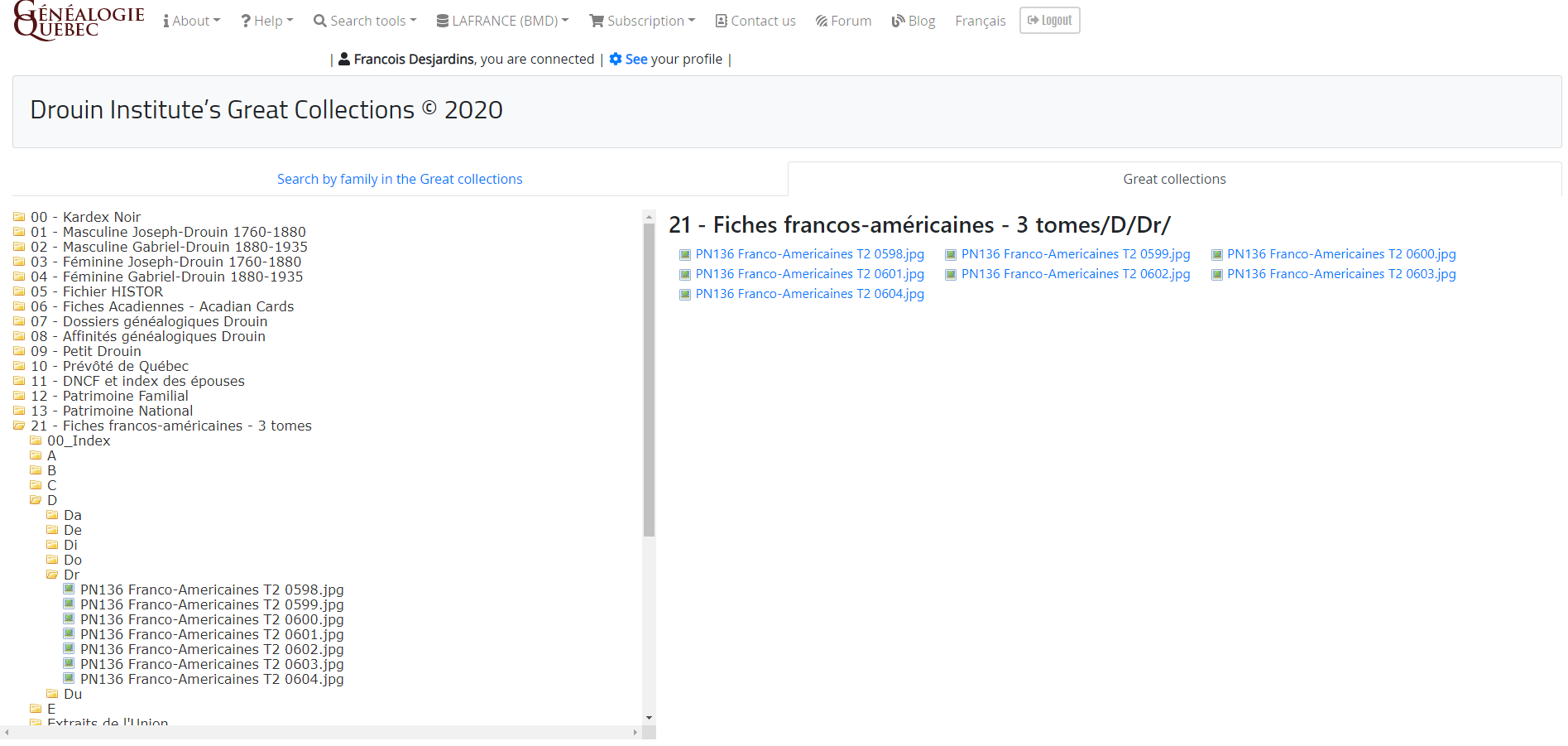This screenshot has height=746, width=1568.
Task: Click the Di subfolder icon
Action: coord(52,545)
